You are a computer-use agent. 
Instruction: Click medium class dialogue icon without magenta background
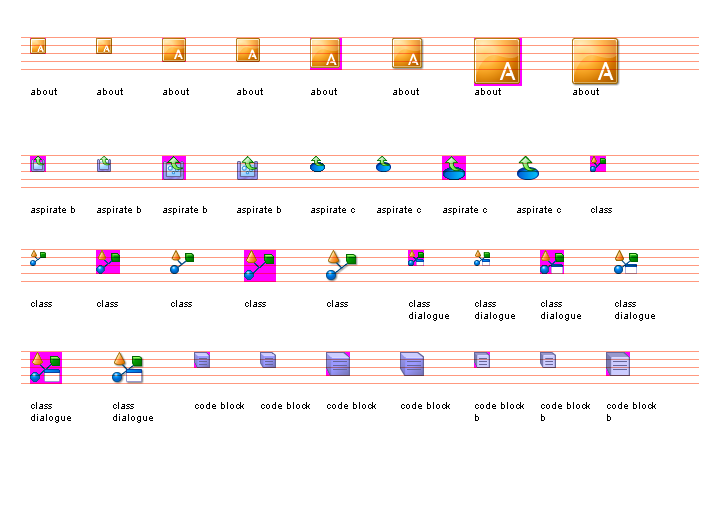[x=626, y=262]
